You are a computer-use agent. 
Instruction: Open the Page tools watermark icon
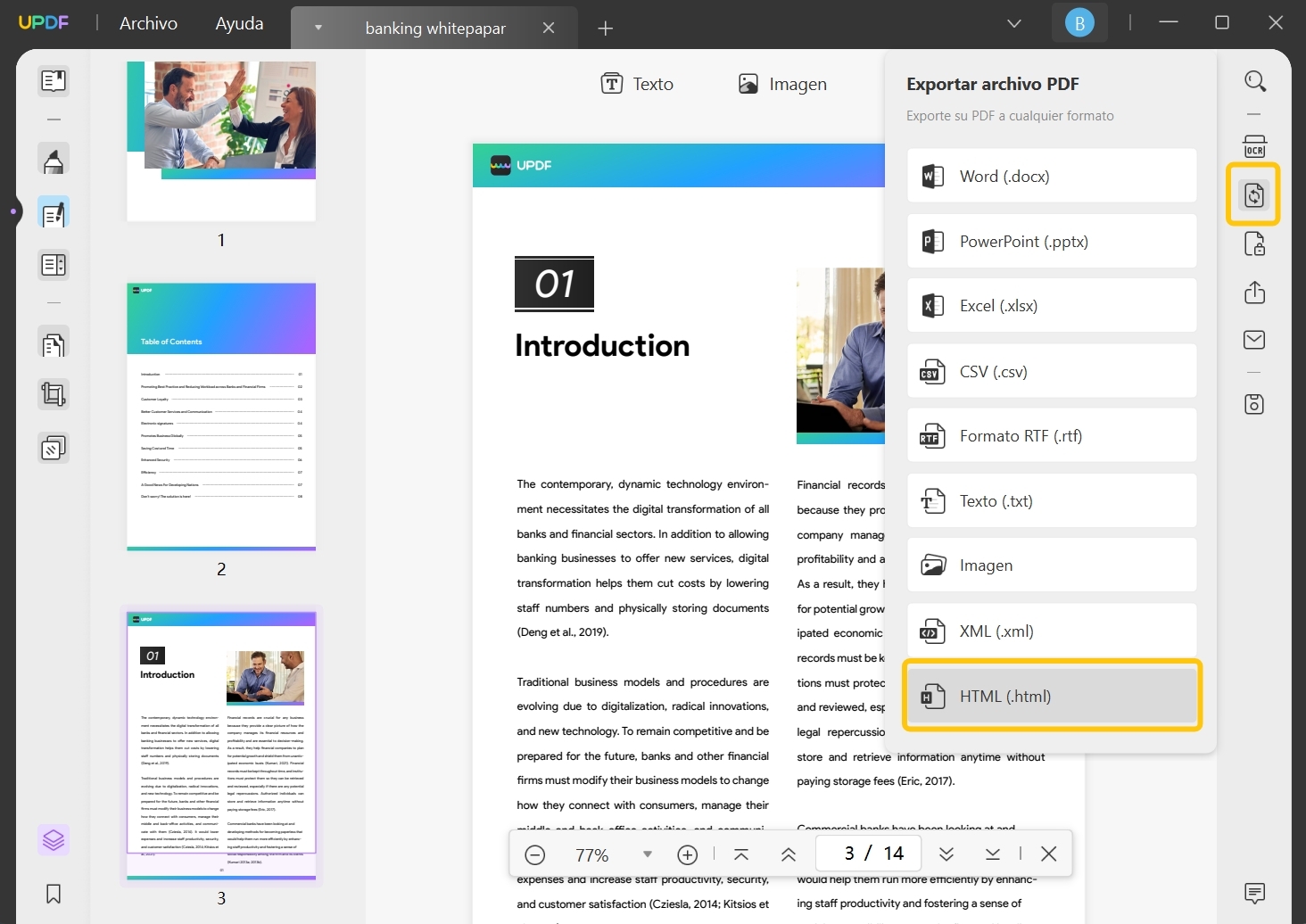(54, 448)
